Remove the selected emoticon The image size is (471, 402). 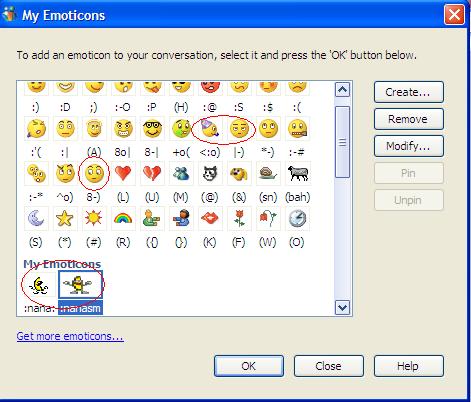pyautogui.click(x=409, y=119)
